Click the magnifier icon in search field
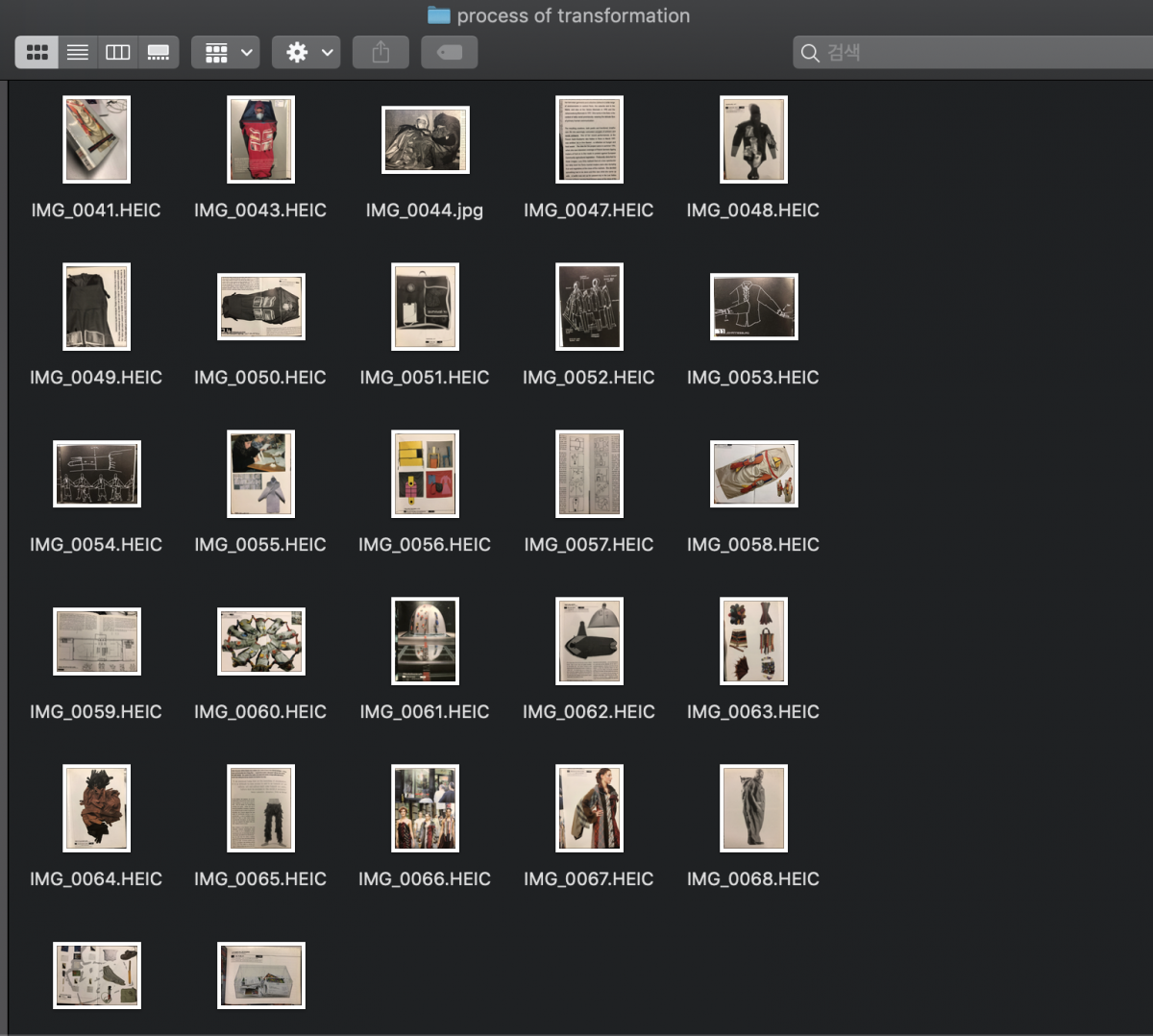The image size is (1153, 1036). [x=810, y=53]
